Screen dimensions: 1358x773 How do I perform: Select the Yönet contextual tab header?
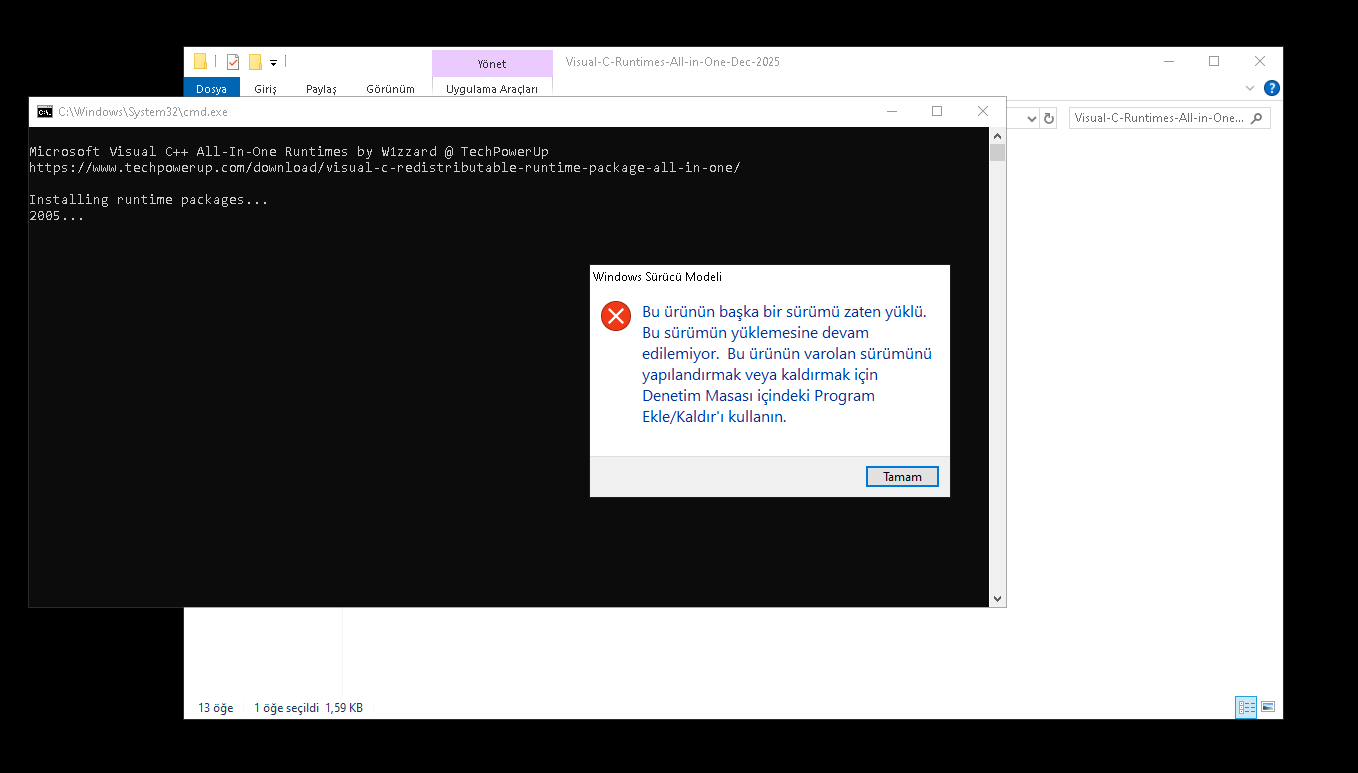coord(491,64)
